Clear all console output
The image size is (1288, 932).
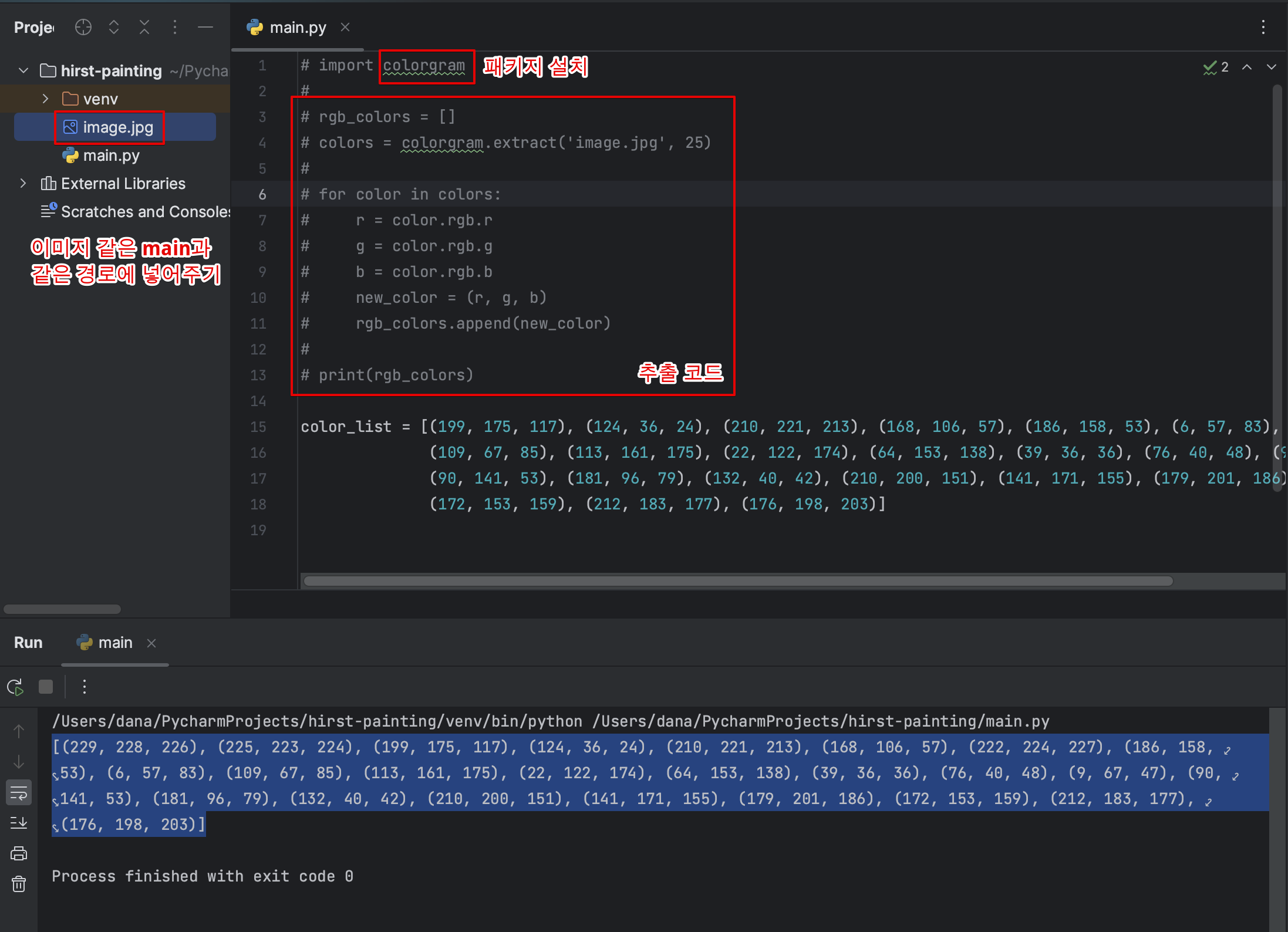coord(19,884)
